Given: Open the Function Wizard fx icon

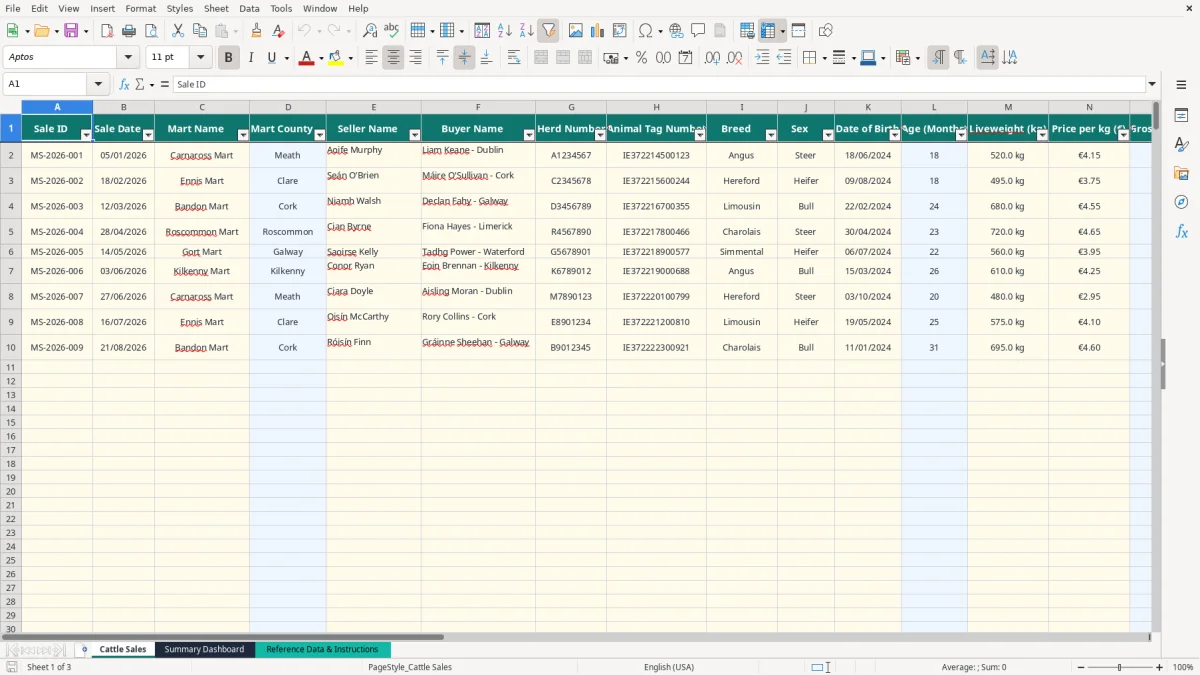Looking at the screenshot, I should [x=125, y=85].
